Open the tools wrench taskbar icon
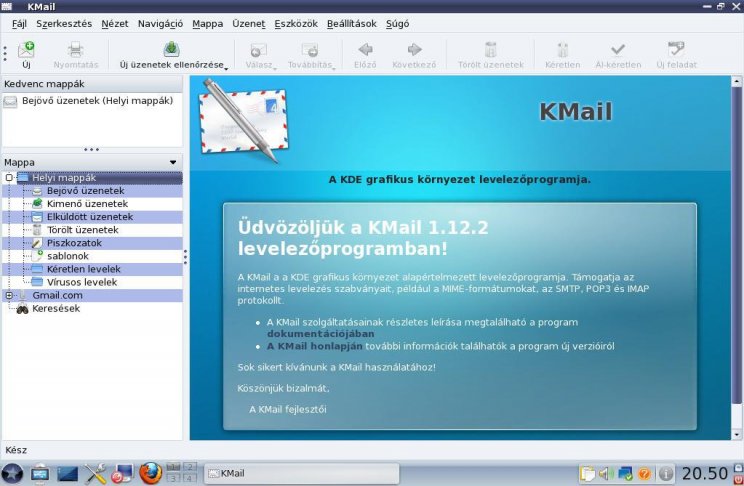Image resolution: width=744 pixels, height=486 pixels. [x=95, y=473]
